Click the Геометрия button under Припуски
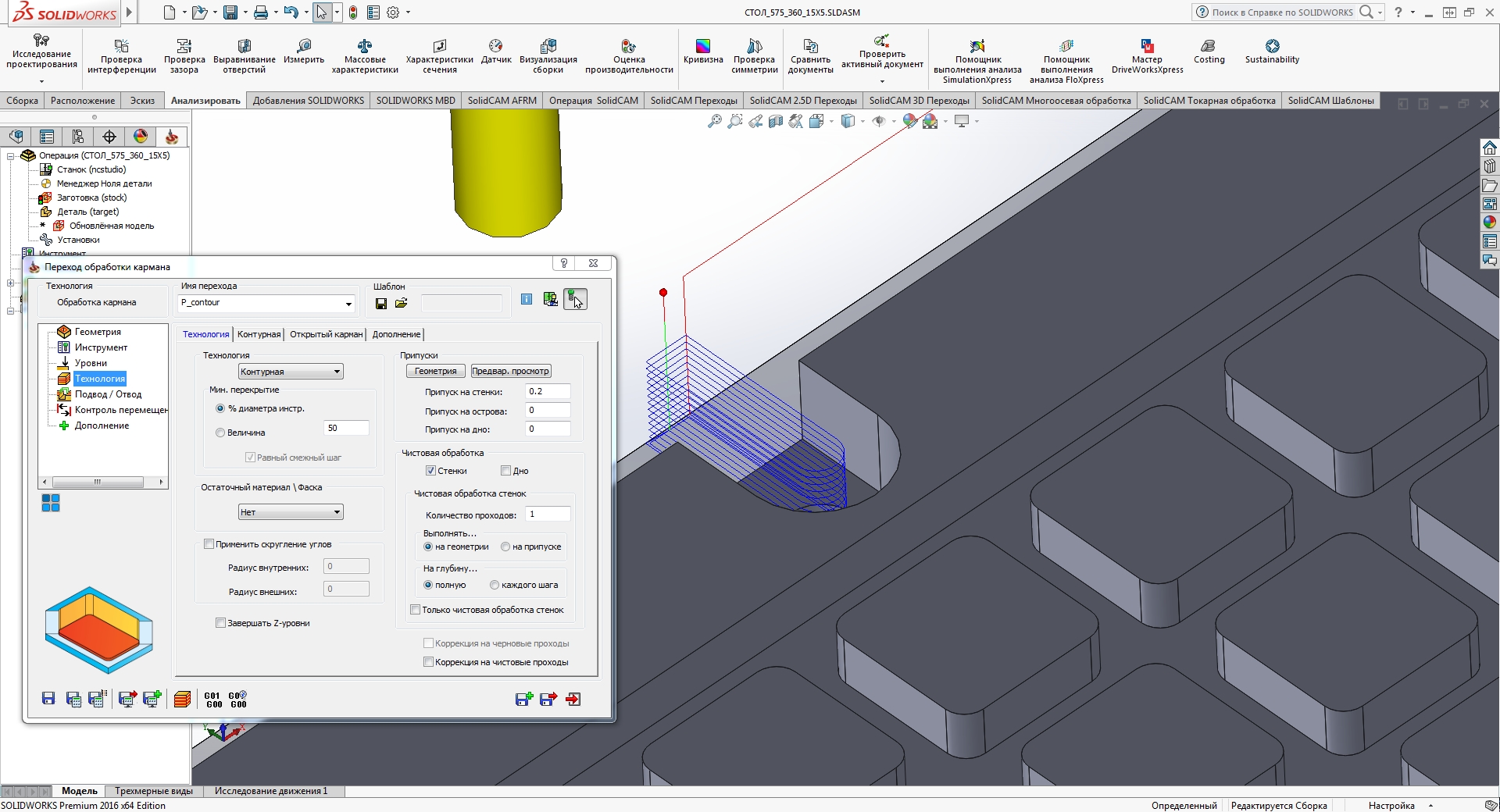This screenshot has width=1500, height=812. tap(435, 371)
